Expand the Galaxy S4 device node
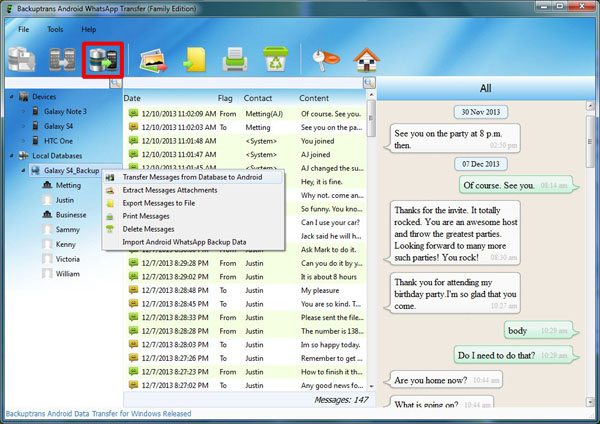The width and height of the screenshot is (600, 424). (x=23, y=126)
